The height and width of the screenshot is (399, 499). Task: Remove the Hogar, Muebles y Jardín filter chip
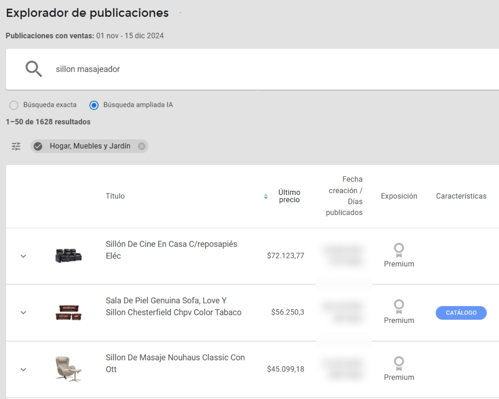[142, 146]
